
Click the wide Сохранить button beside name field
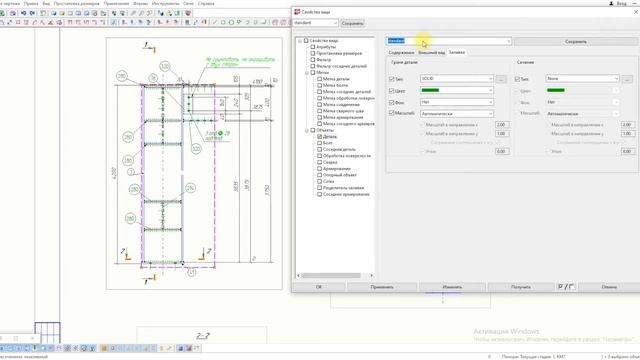576,42
